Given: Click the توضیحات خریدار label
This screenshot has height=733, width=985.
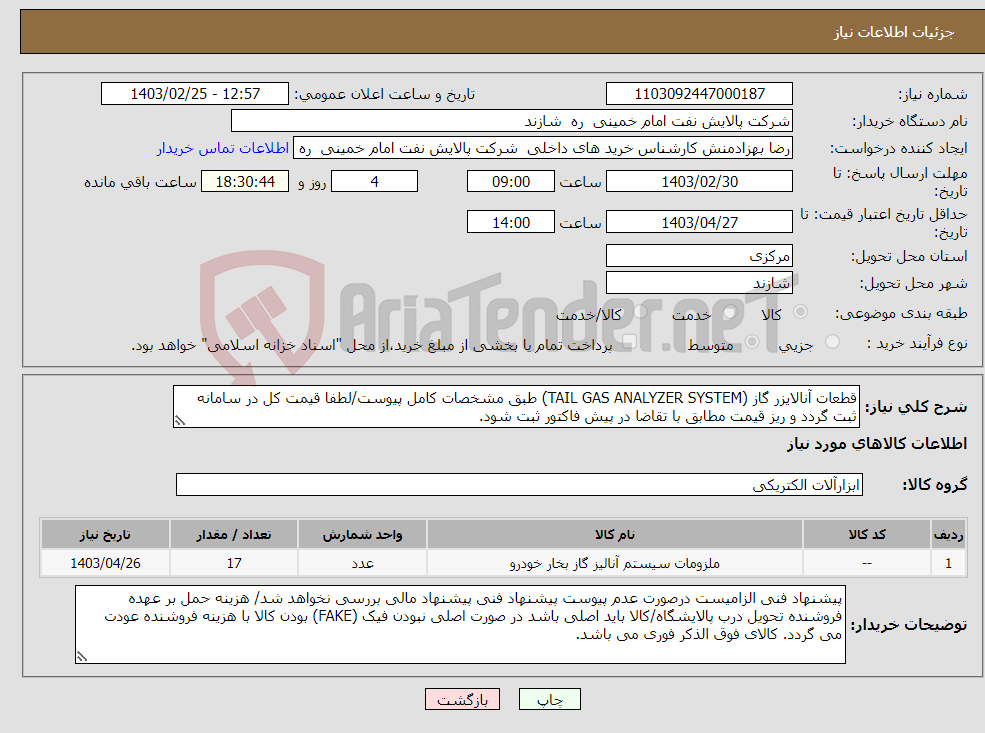Looking at the screenshot, I should 909,625.
